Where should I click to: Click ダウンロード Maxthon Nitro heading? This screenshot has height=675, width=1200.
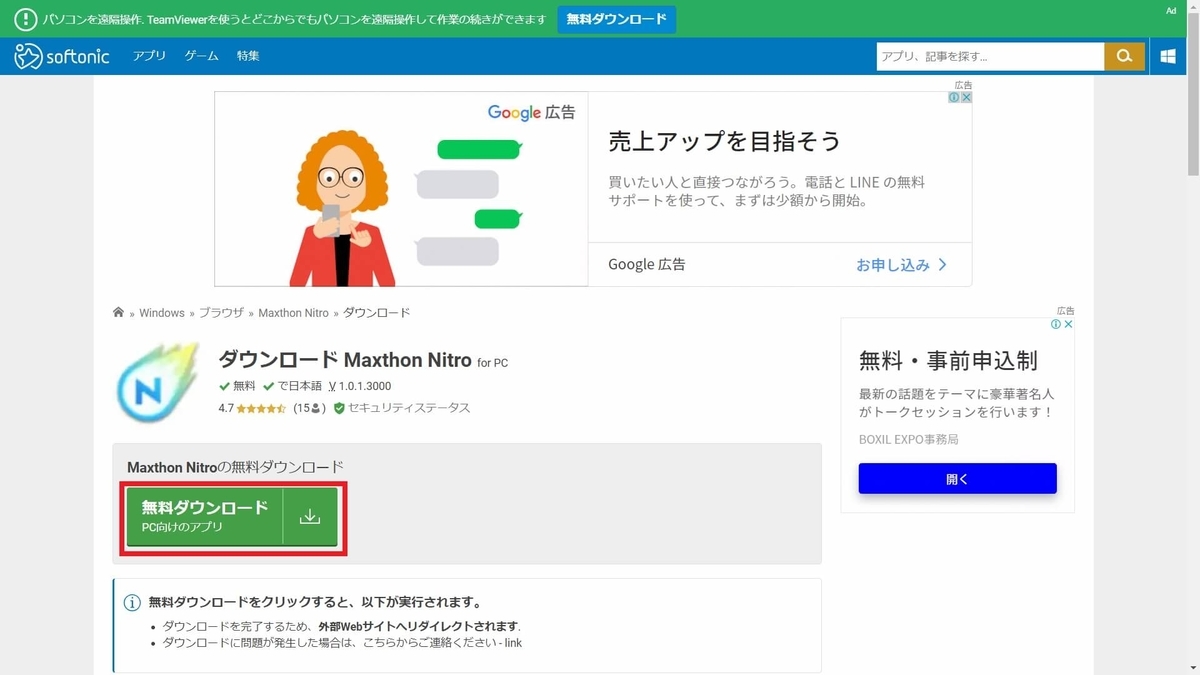pos(345,360)
